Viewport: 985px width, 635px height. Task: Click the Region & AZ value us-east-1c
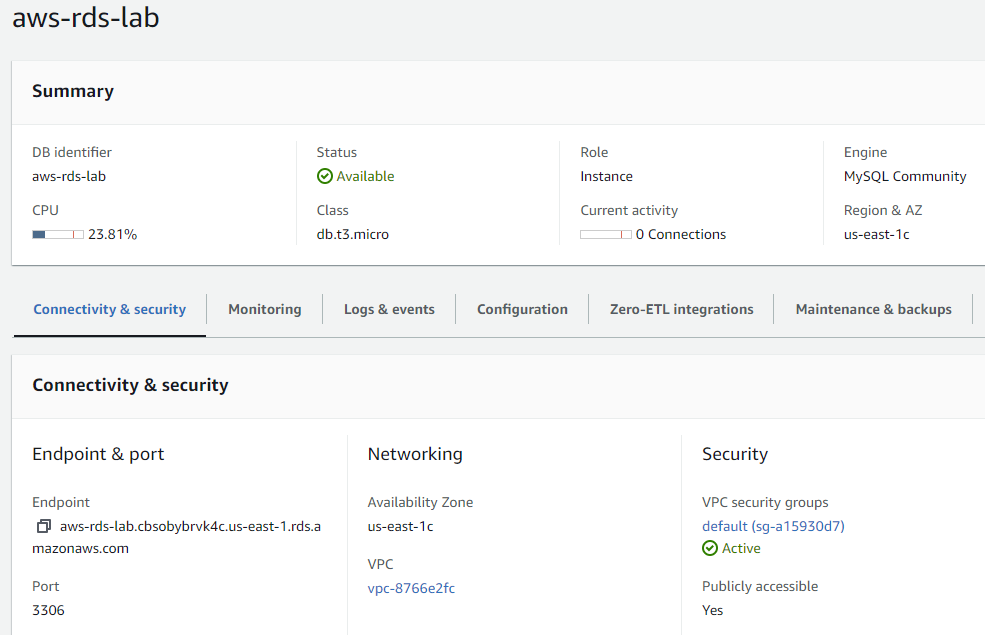click(876, 234)
